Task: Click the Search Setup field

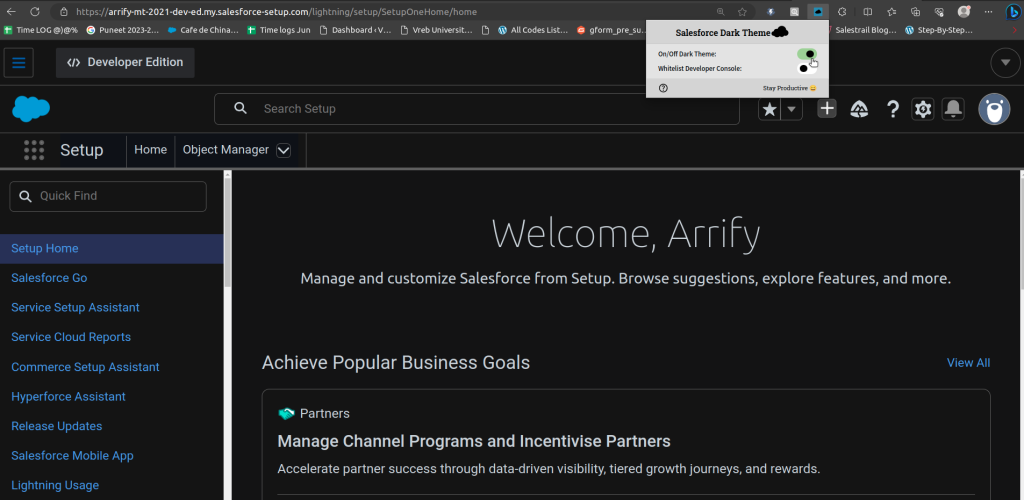Action: 477,109
